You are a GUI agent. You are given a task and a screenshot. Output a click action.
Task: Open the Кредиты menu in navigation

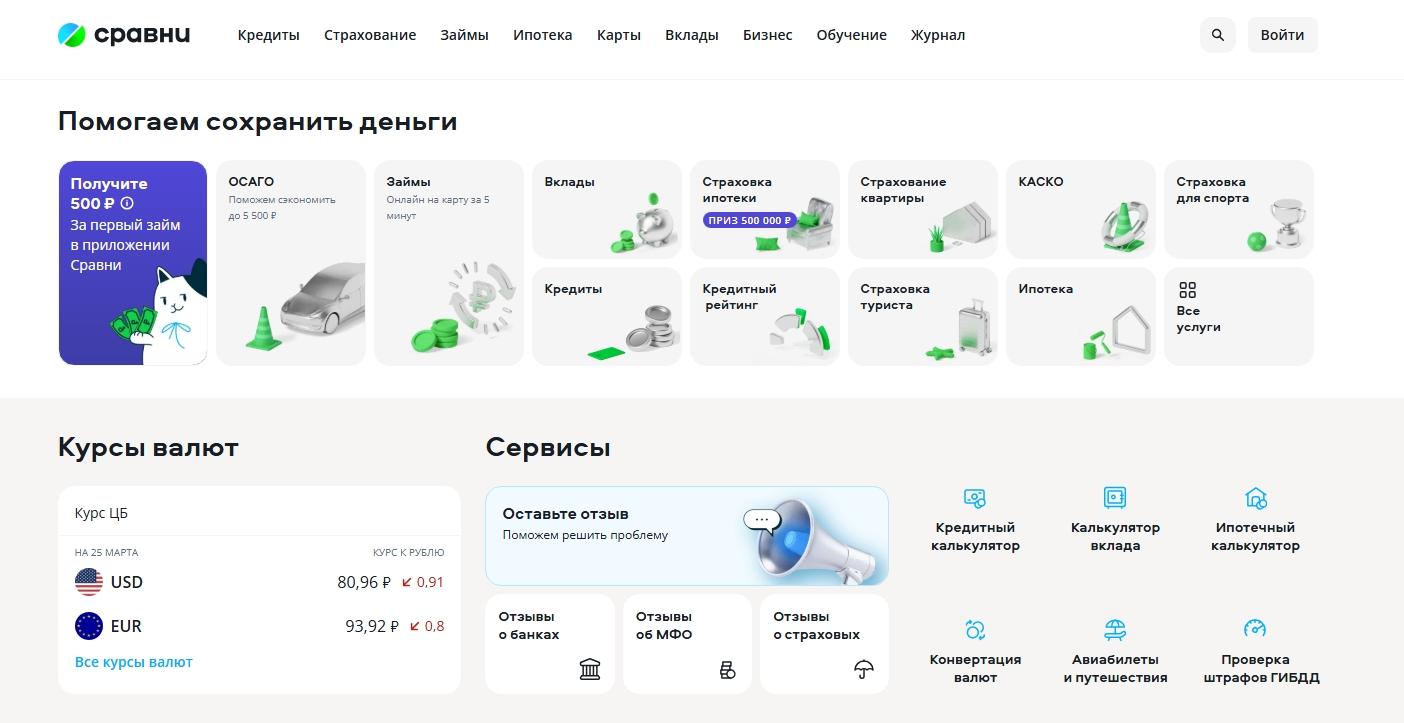[268, 35]
